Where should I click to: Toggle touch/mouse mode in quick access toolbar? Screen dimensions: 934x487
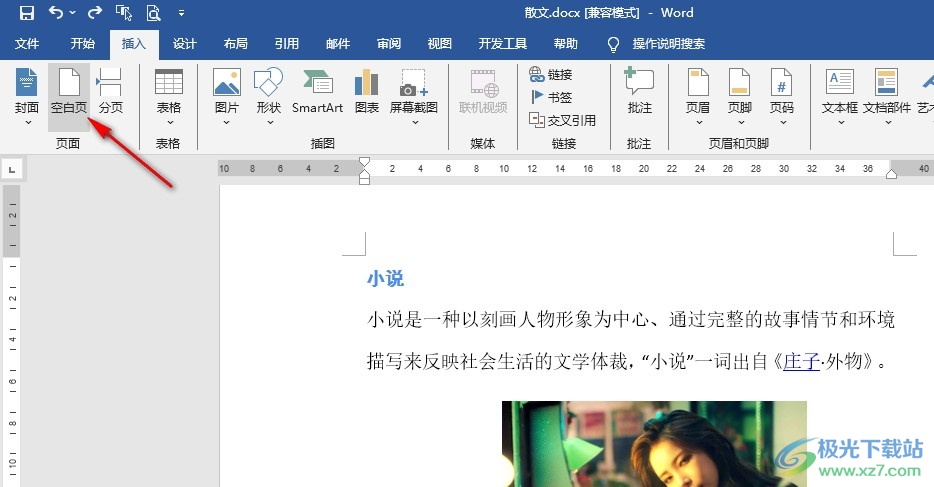[x=124, y=13]
